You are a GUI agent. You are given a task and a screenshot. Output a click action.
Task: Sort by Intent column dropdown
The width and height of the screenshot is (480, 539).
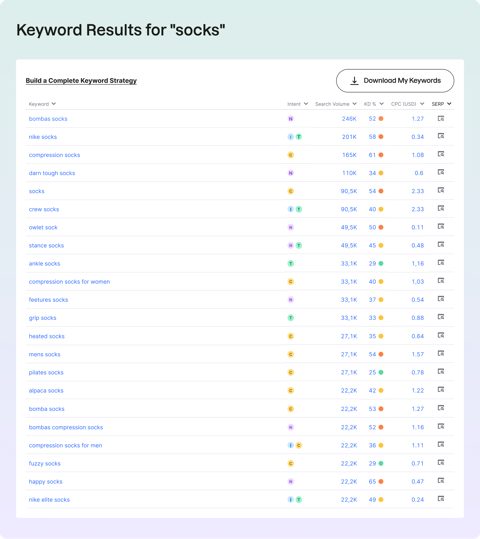(x=306, y=104)
